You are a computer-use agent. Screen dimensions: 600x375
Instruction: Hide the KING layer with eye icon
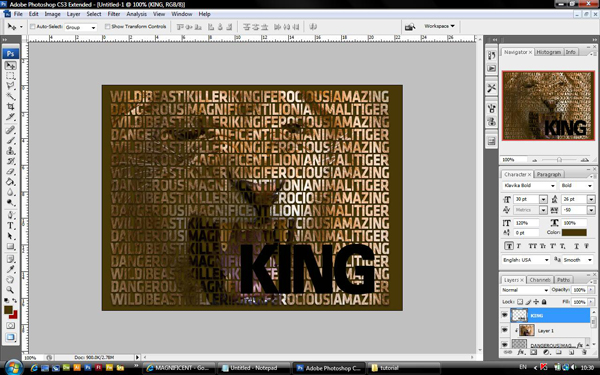[x=504, y=315]
